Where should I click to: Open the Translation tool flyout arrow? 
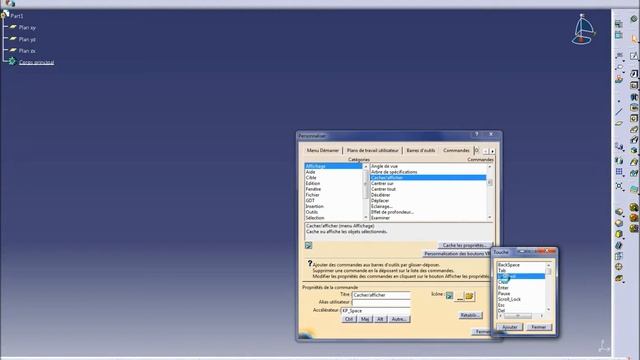click(x=624, y=151)
